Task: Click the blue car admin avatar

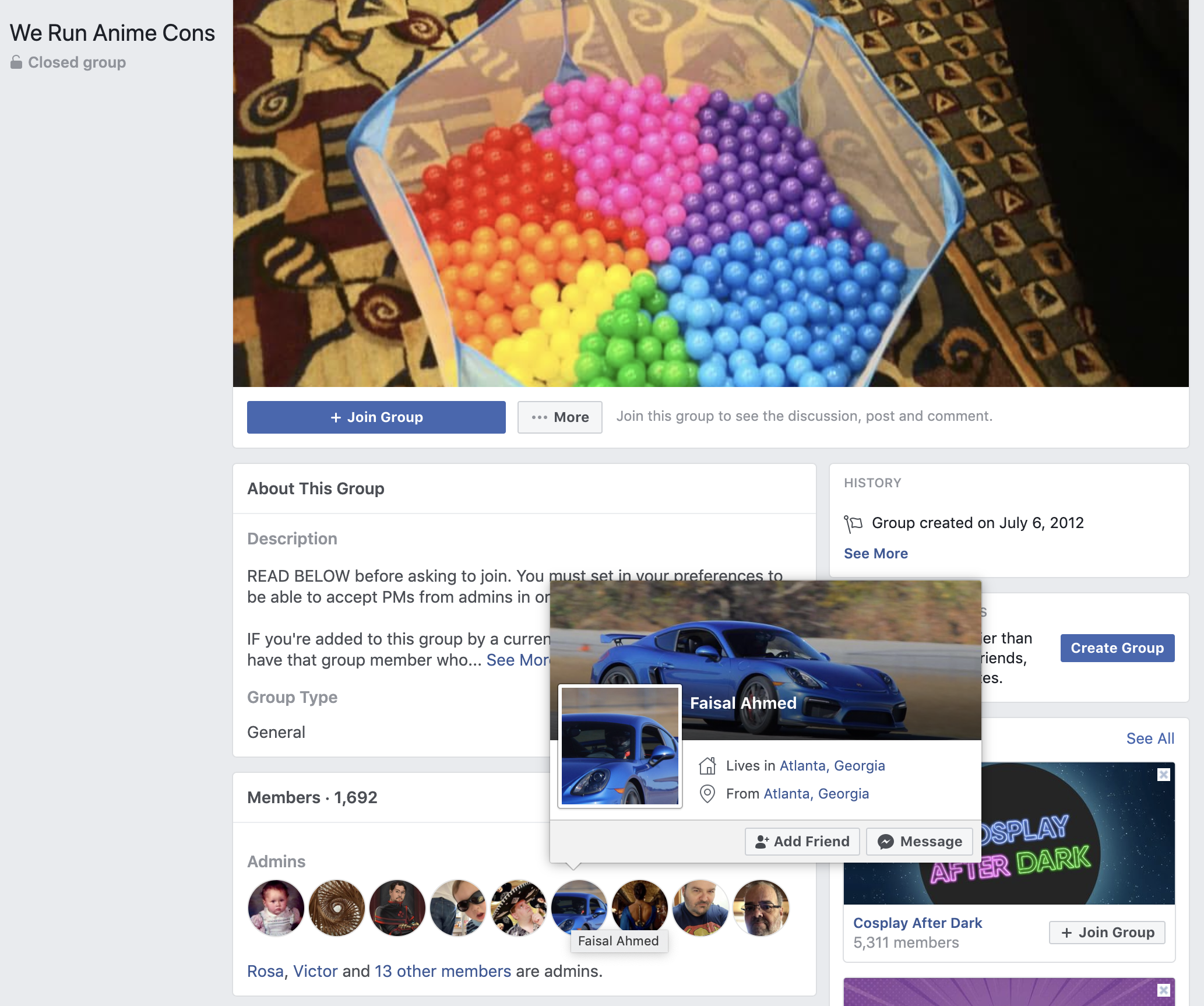Action: [579, 908]
